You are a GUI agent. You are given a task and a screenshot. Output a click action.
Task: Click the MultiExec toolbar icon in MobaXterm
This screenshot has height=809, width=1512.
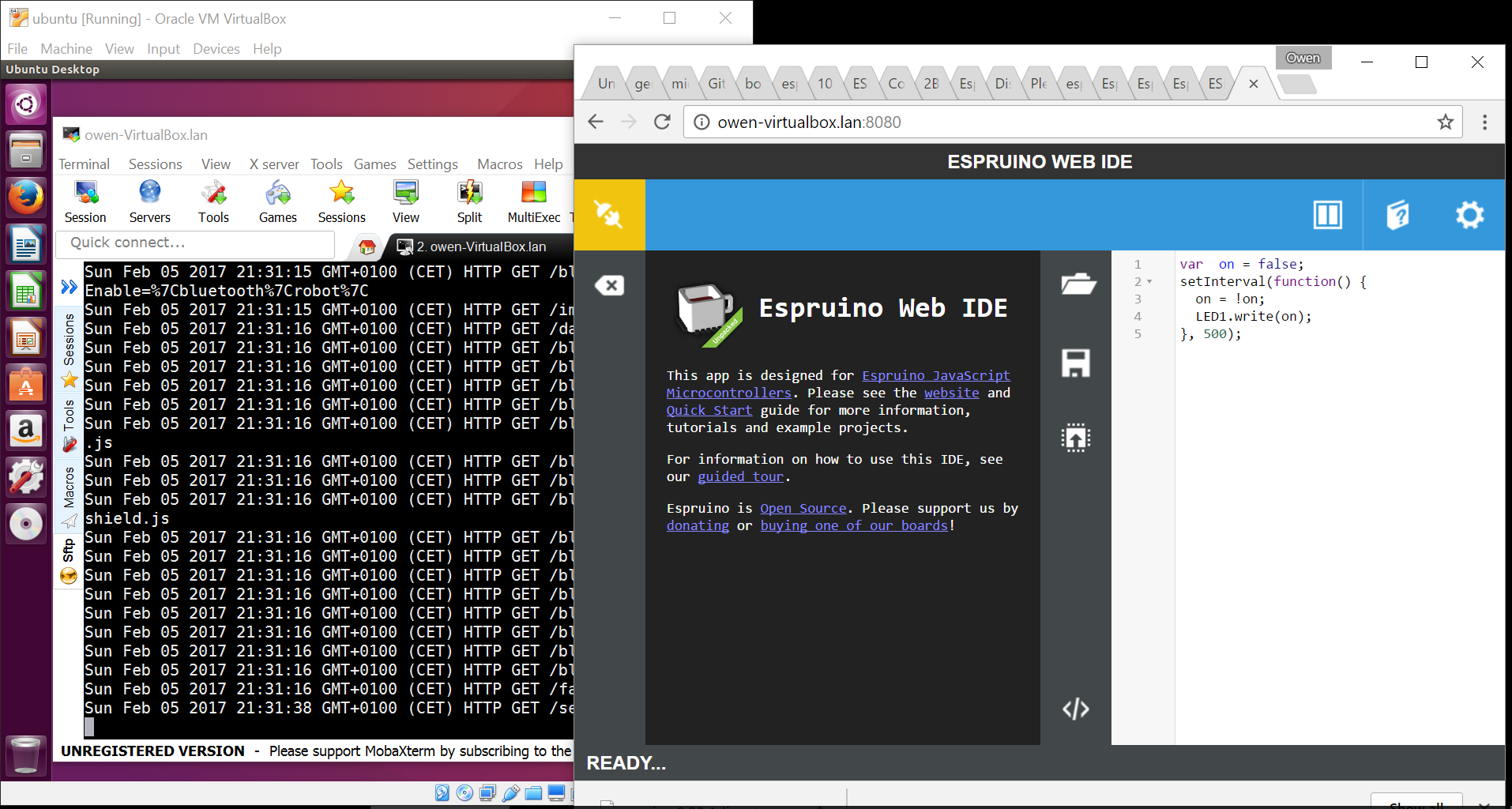click(x=534, y=202)
